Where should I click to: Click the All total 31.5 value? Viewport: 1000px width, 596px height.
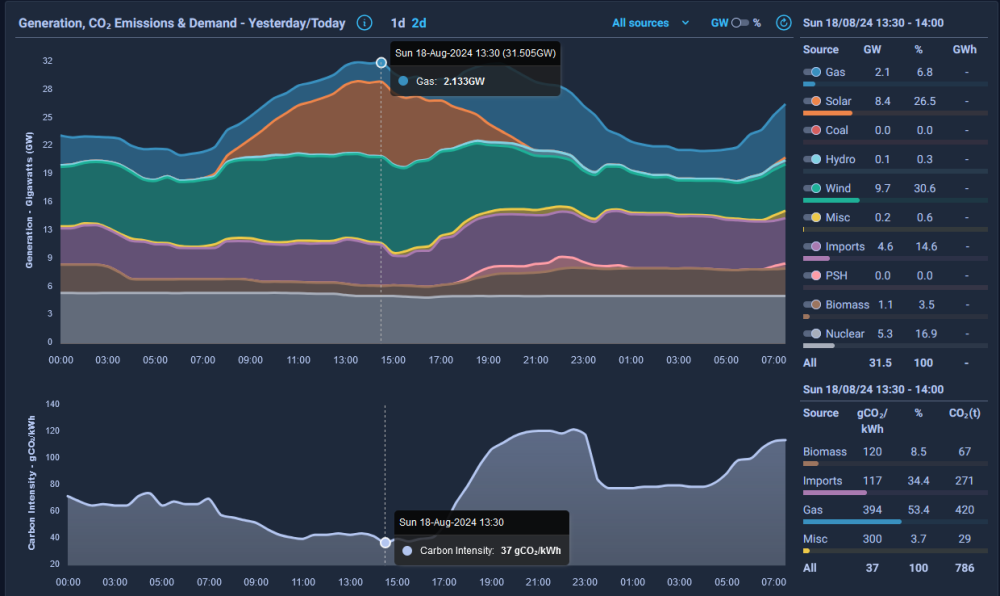tap(880, 363)
